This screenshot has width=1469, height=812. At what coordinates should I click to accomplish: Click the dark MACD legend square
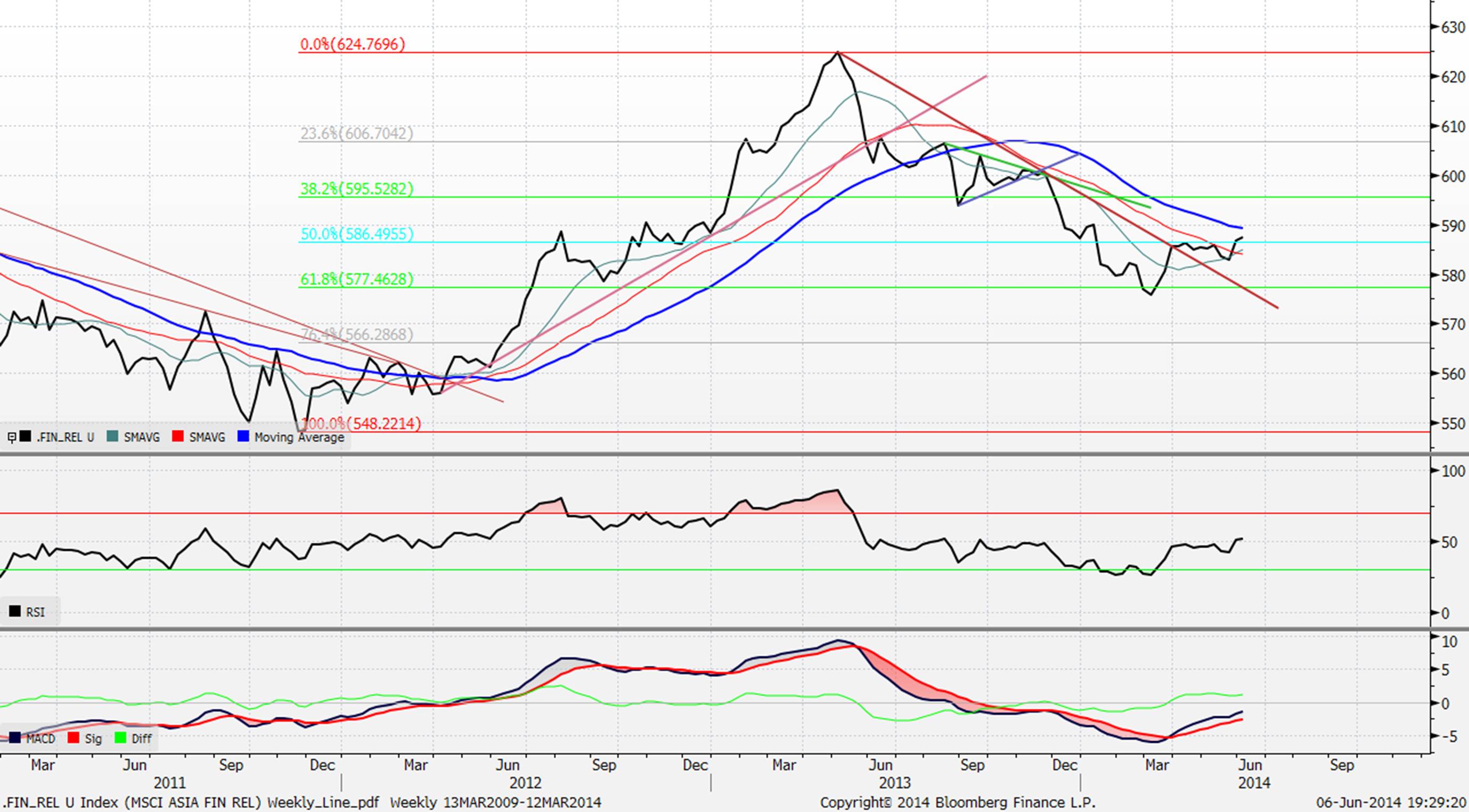pyautogui.click(x=15, y=739)
